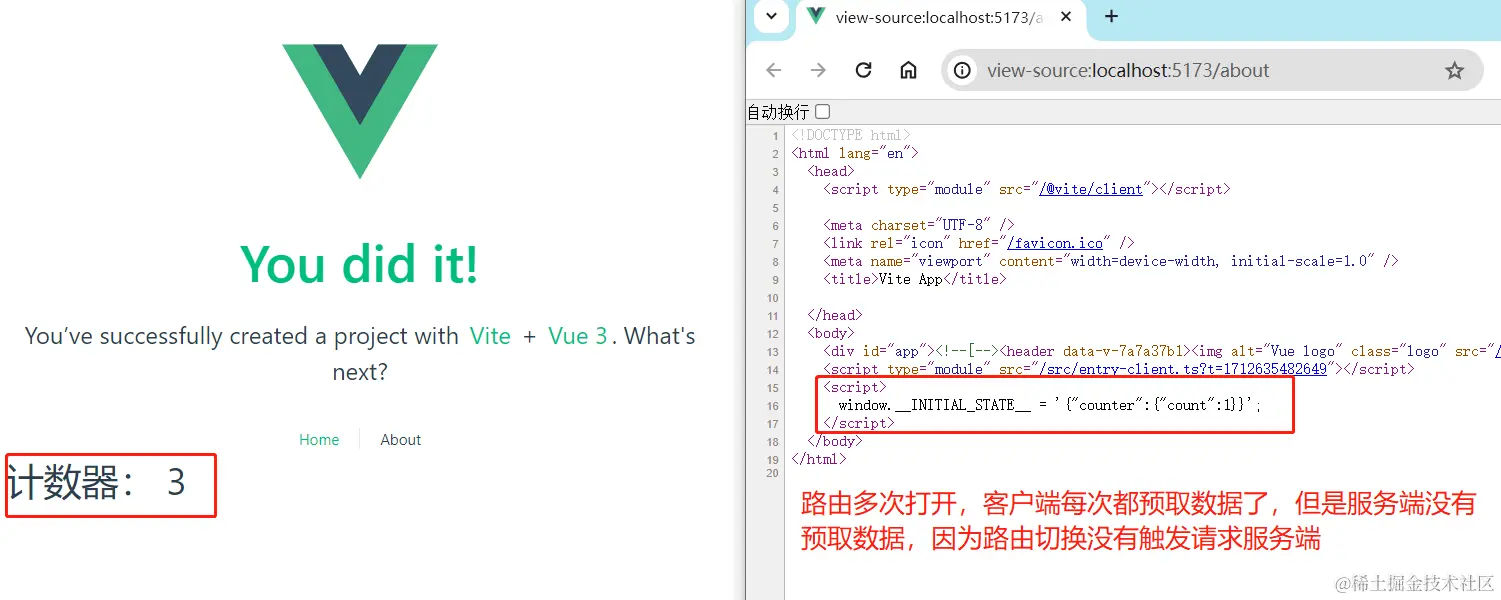1501x600 pixels.
Task: Click the meta viewport source line
Action: pos(1110,261)
